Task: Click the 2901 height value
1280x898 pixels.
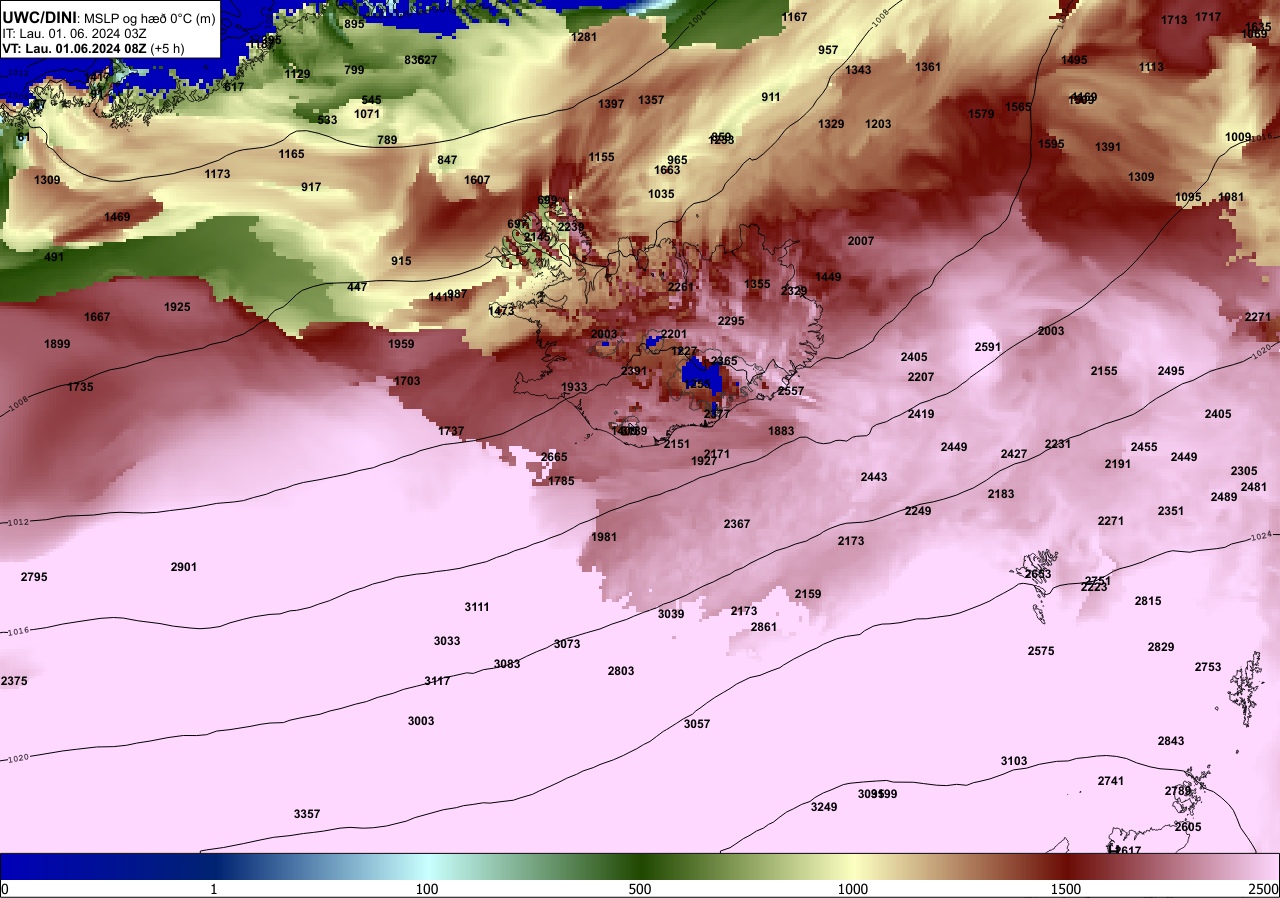Action: click(x=184, y=567)
